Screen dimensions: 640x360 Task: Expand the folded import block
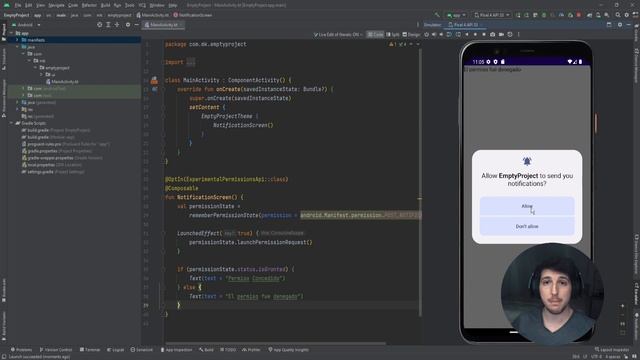190,62
